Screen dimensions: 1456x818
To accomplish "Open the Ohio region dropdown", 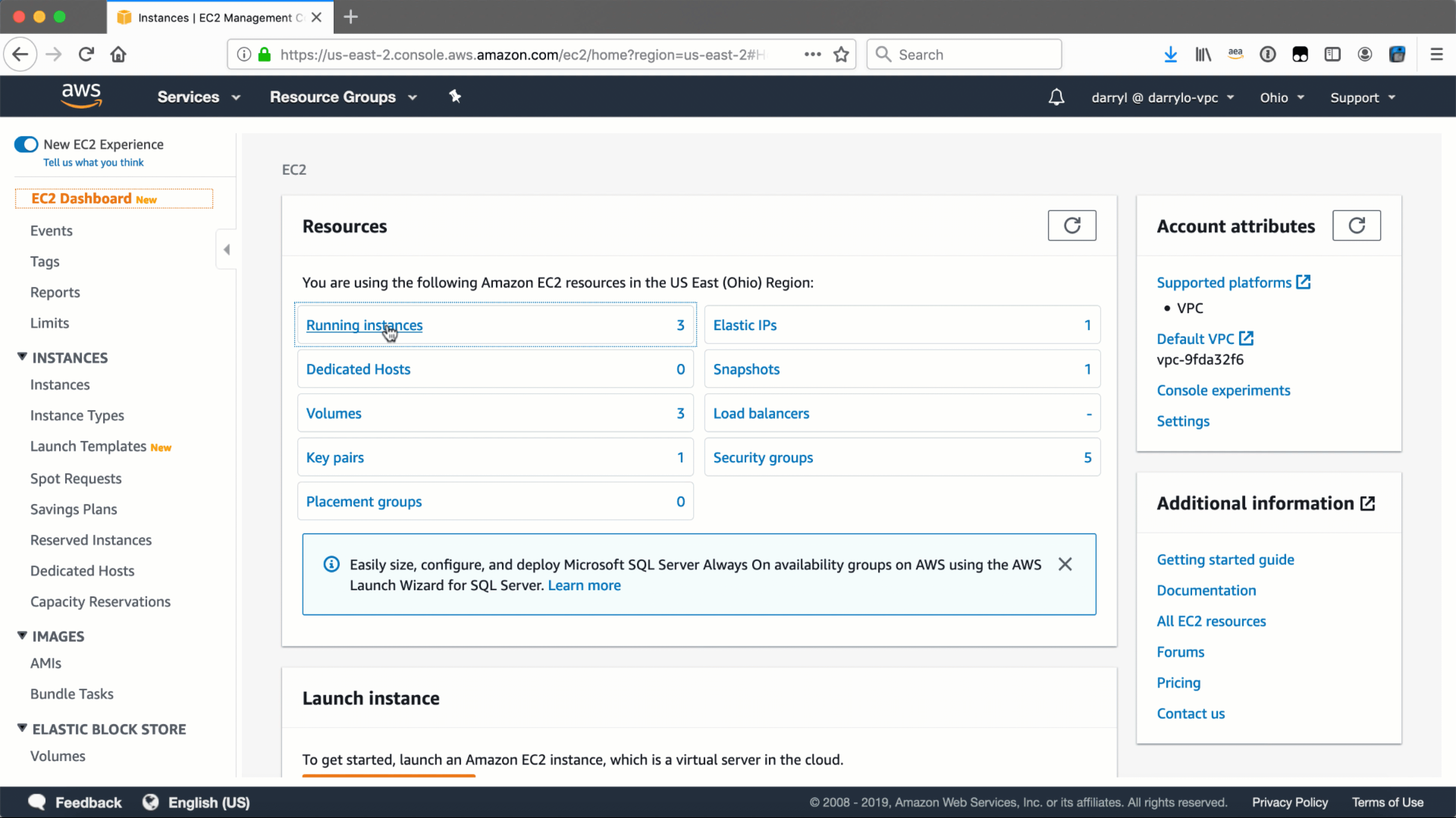I will 1282,98.
